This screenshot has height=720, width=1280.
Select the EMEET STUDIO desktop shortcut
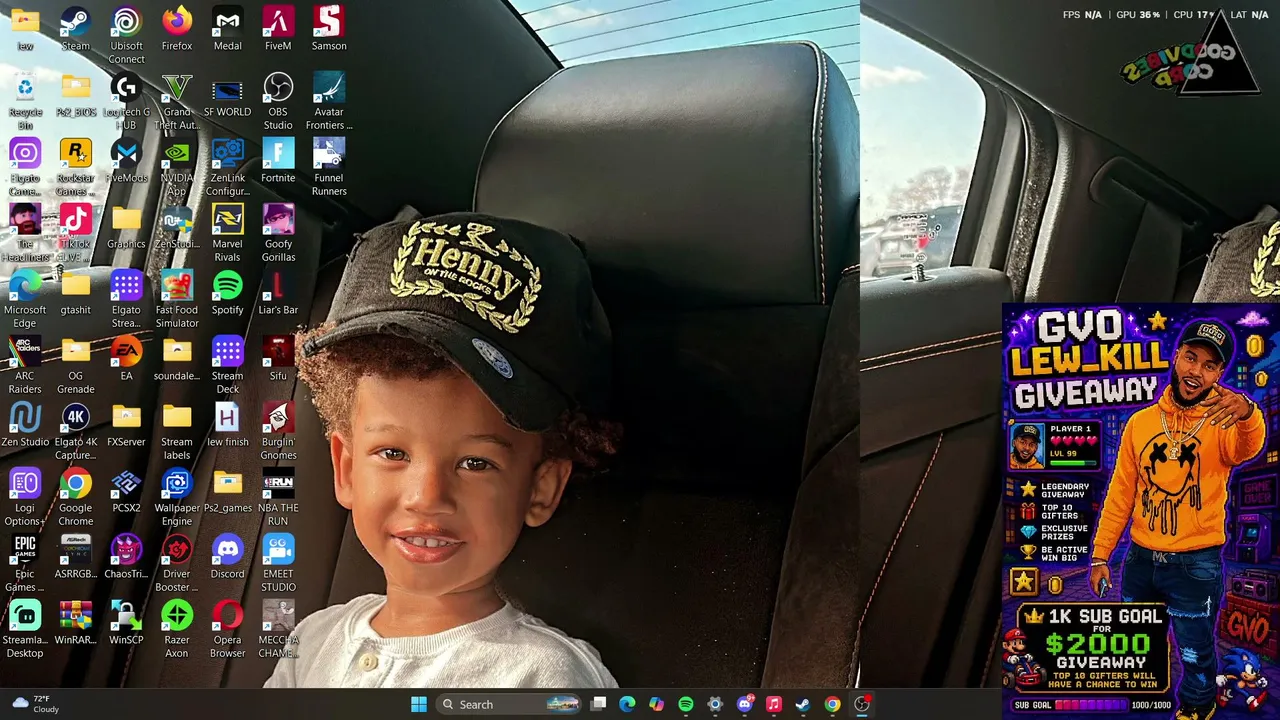pyautogui.click(x=278, y=564)
